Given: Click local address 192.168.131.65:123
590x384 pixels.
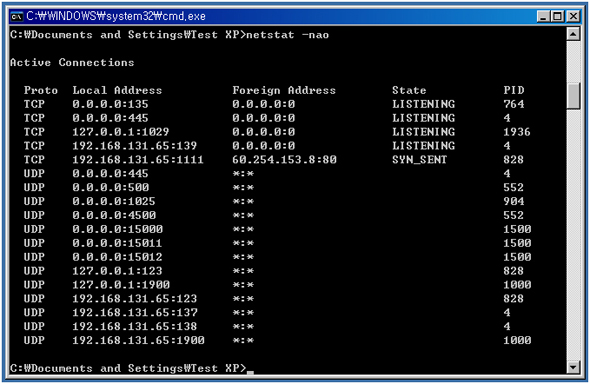Looking at the screenshot, I should click(134, 299).
